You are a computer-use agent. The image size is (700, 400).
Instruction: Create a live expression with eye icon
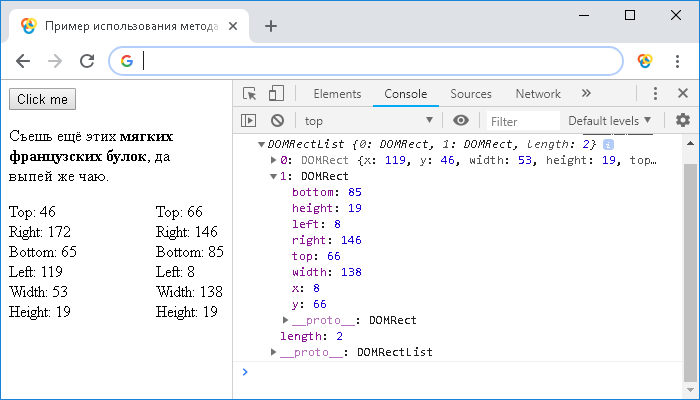[x=461, y=121]
